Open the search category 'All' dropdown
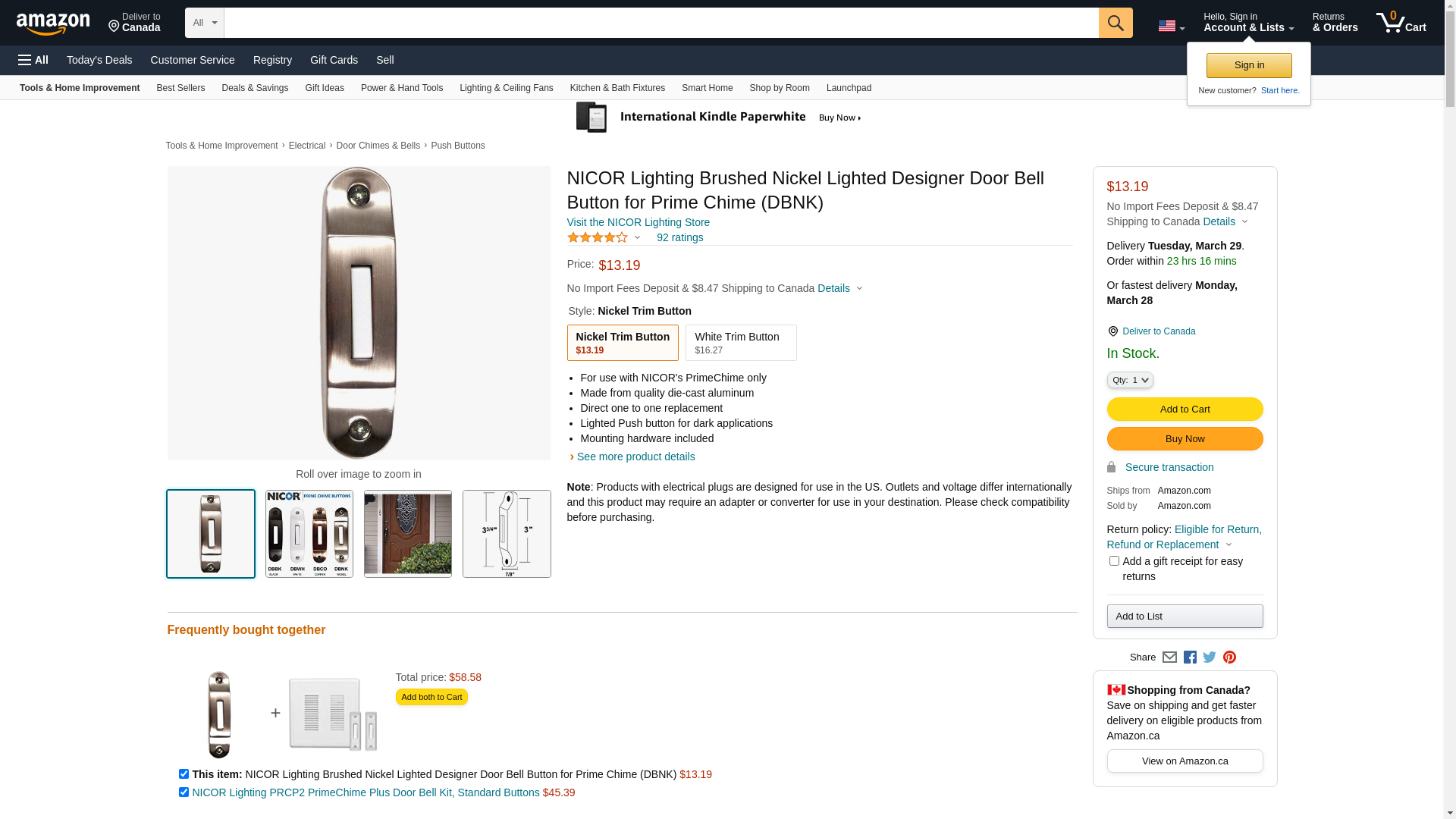 coord(204,23)
